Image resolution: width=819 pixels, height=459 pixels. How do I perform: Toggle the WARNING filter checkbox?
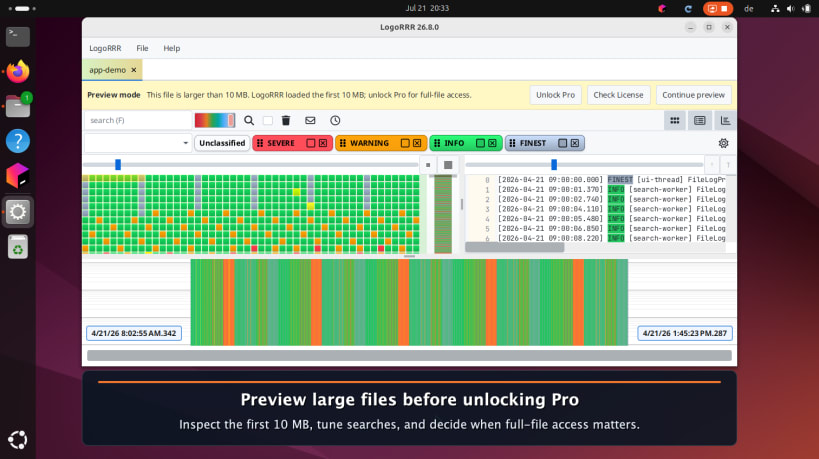[x=405, y=143]
